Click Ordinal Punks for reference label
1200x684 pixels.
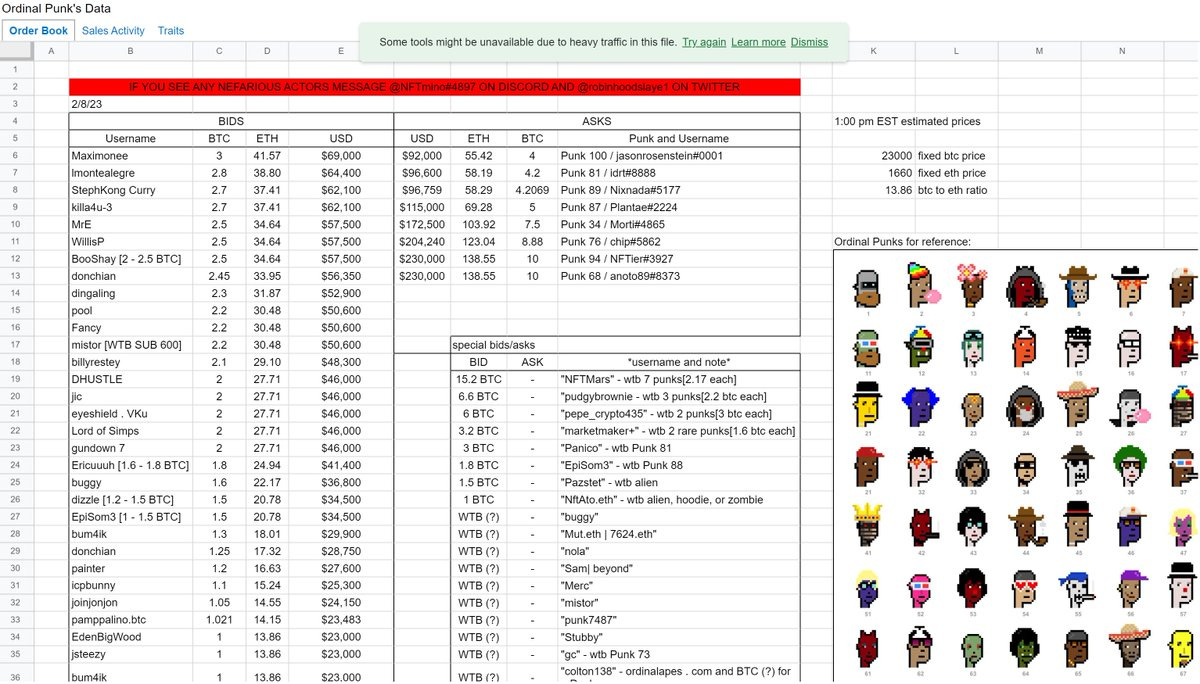coord(902,242)
